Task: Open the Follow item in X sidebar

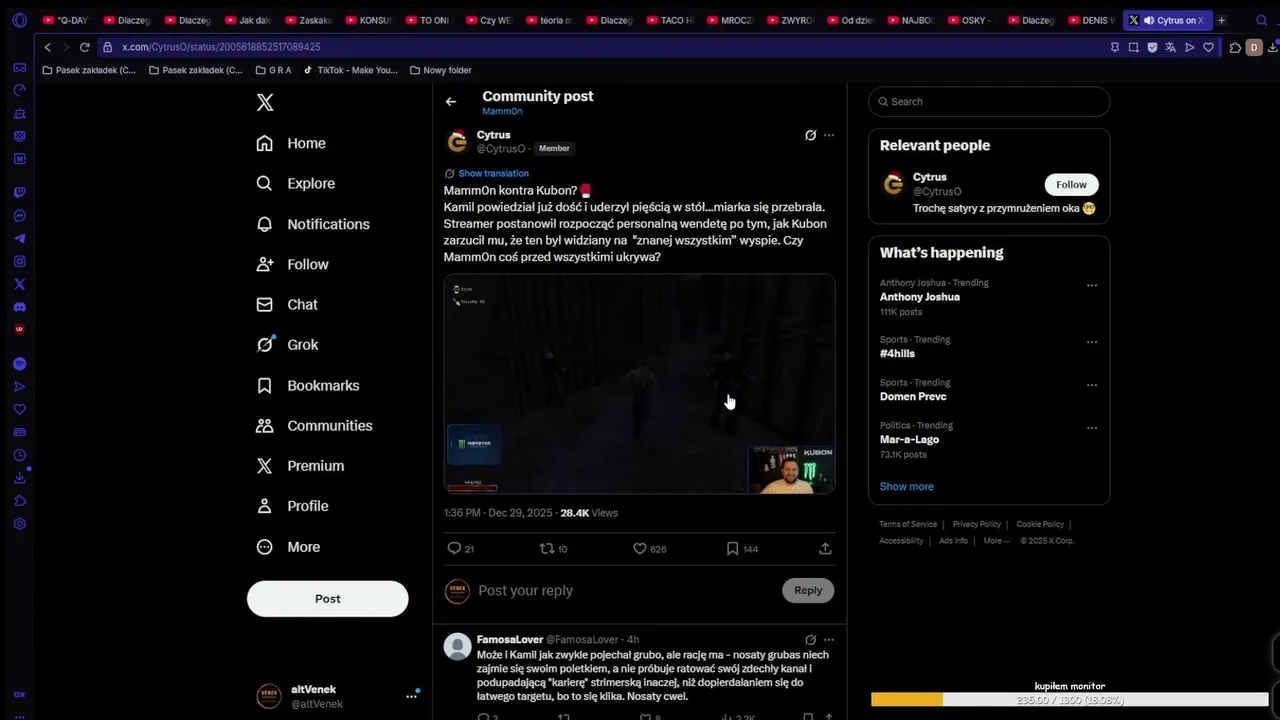Action: click(x=292, y=264)
